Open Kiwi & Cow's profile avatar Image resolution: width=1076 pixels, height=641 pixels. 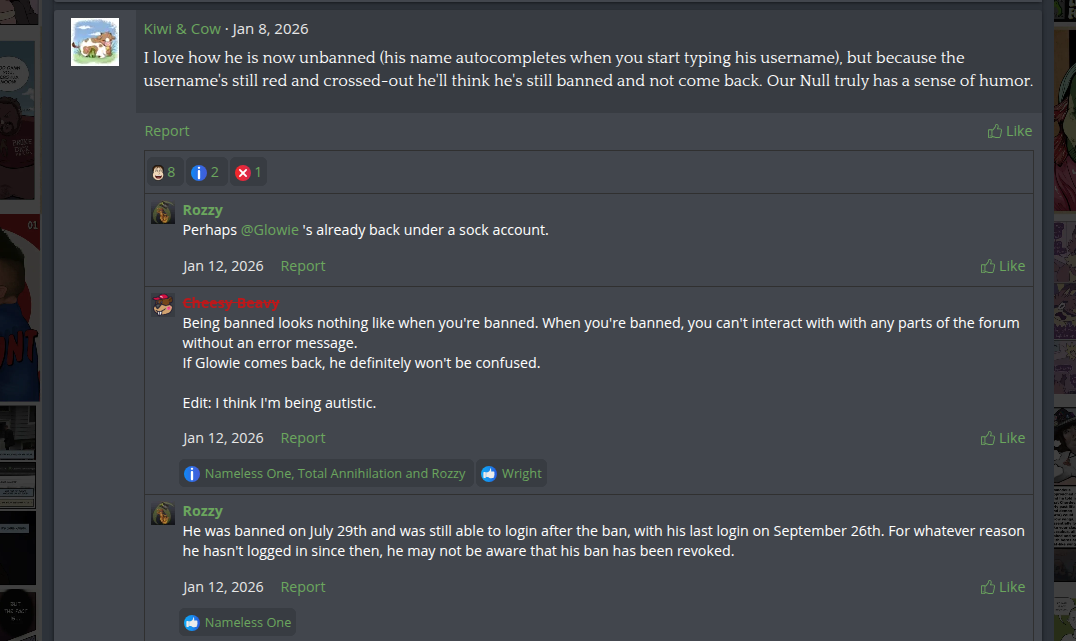click(x=95, y=42)
